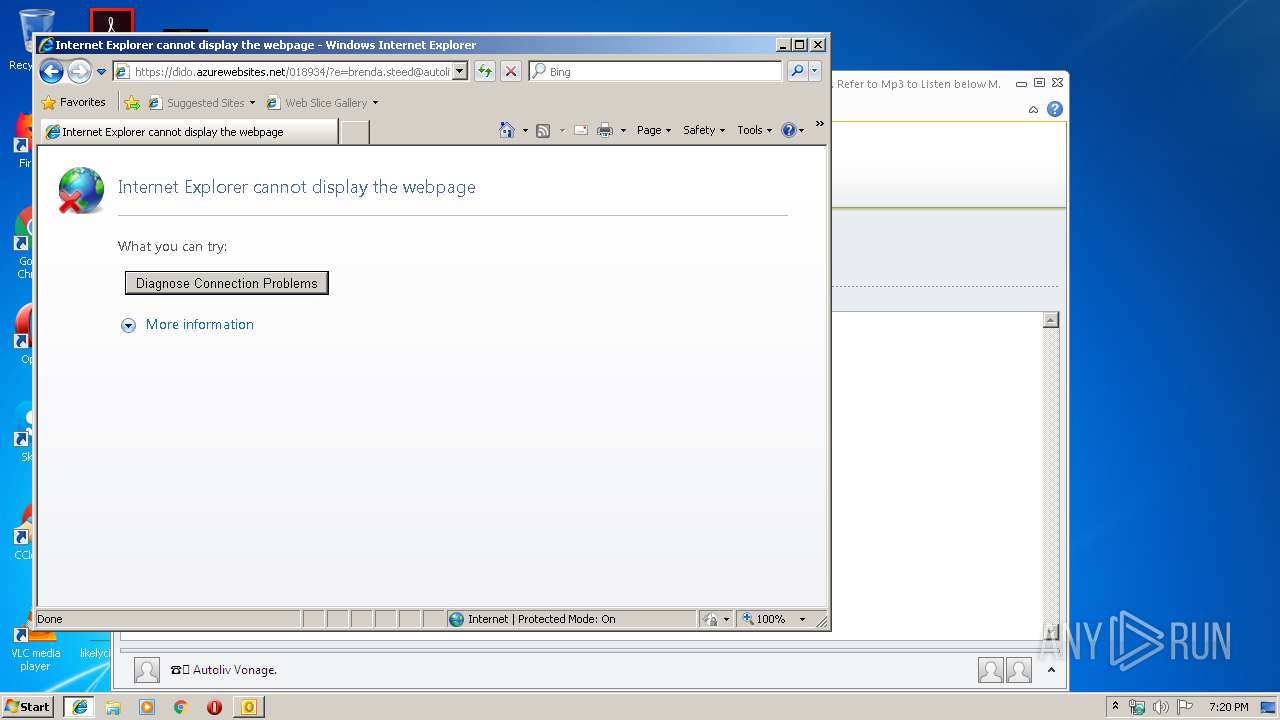This screenshot has height=720, width=1280.
Task: Click the Home icon in command bar
Action: pos(507,130)
